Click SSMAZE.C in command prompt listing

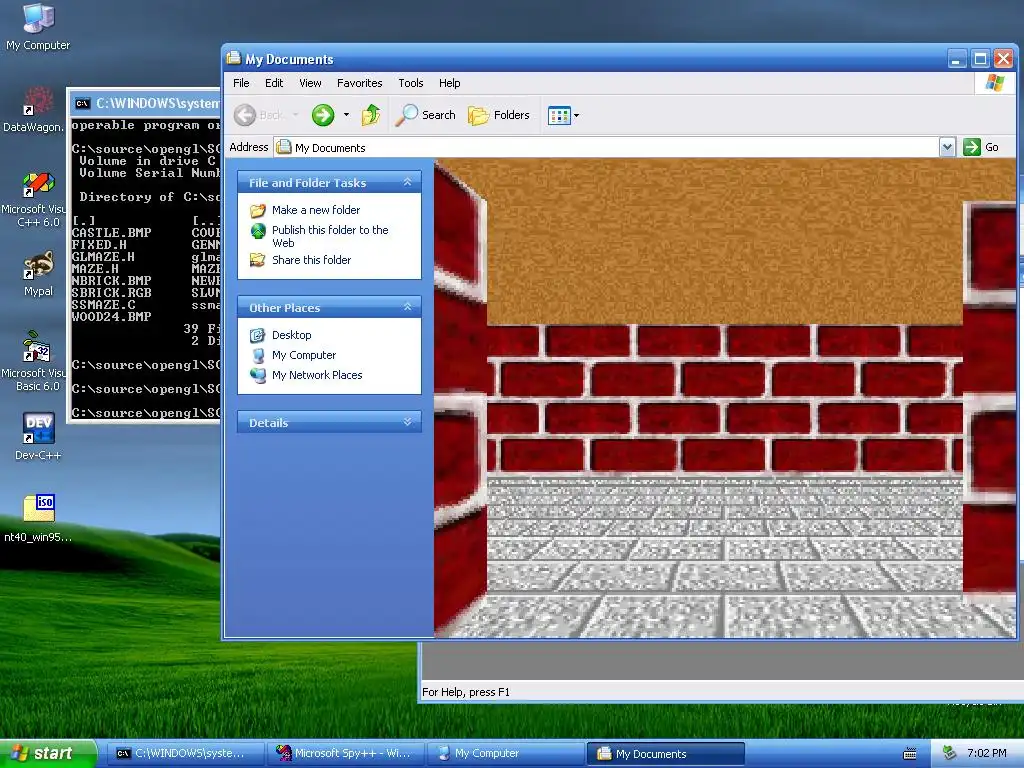pos(104,304)
